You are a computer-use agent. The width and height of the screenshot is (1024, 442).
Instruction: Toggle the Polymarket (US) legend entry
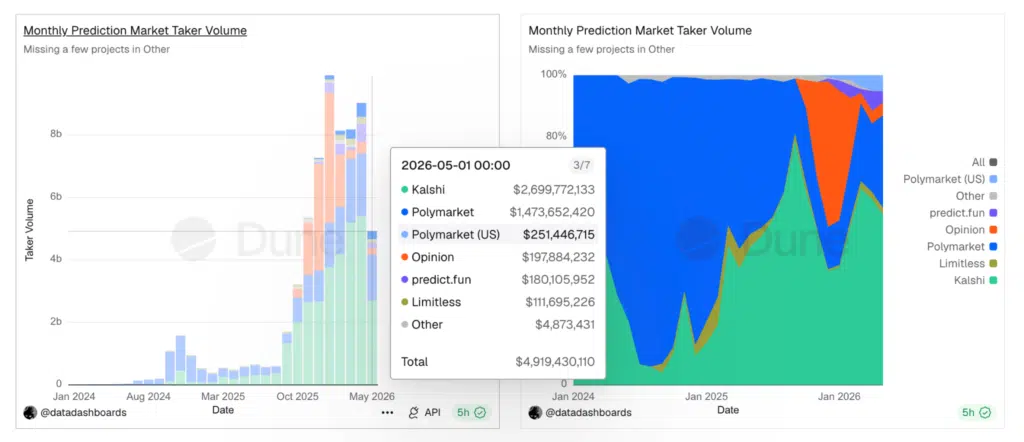pyautogui.click(x=950, y=179)
